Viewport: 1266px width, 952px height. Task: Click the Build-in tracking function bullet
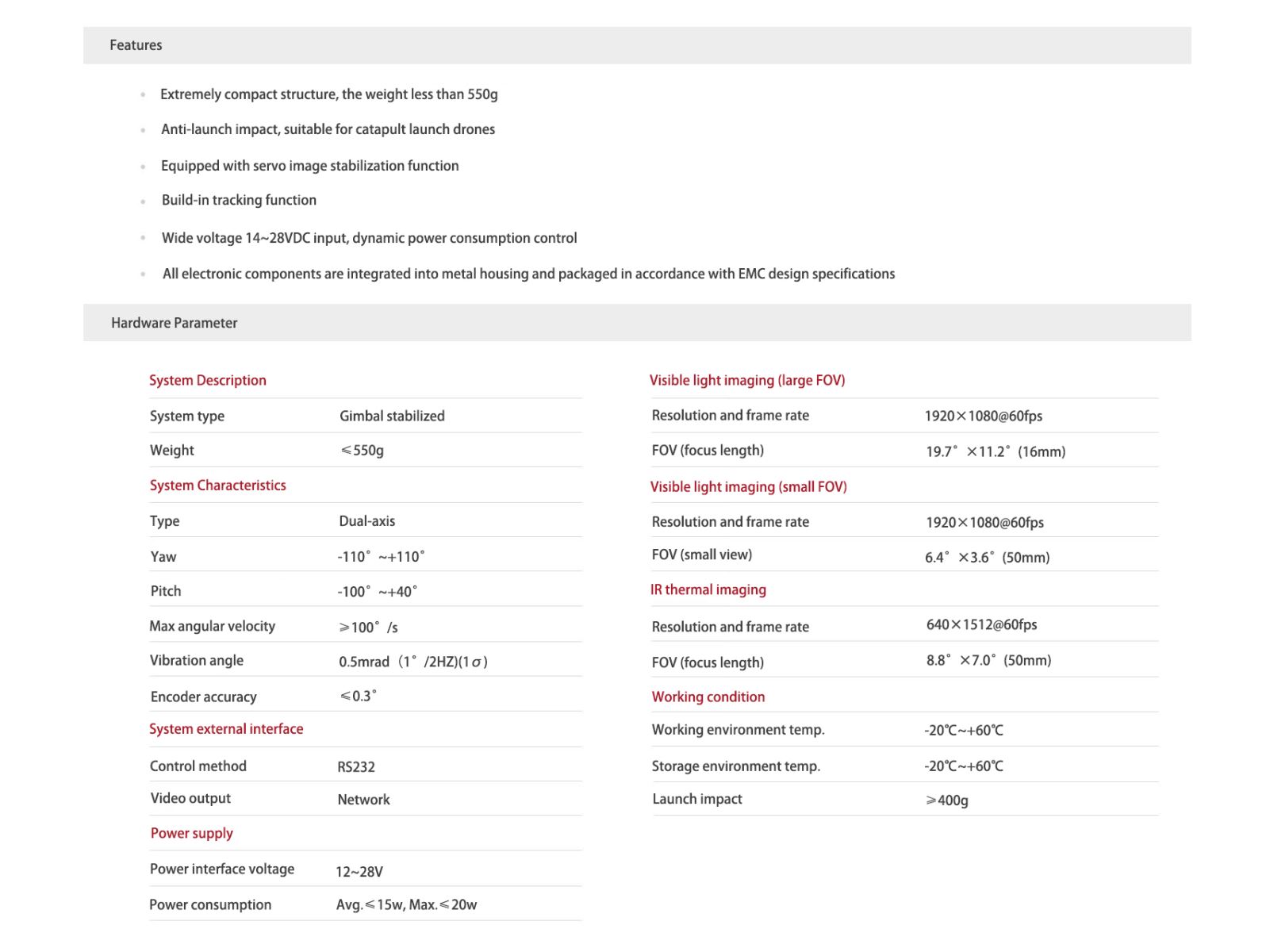tap(239, 200)
